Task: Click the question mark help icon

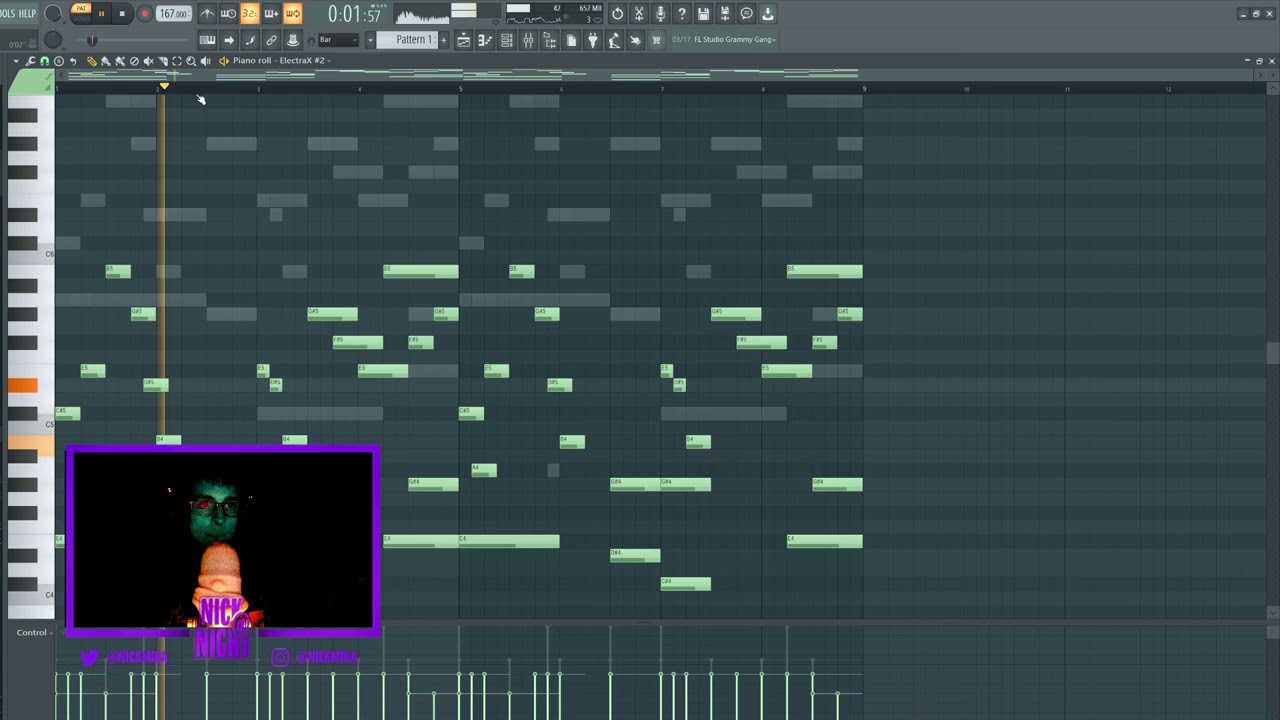Action: click(x=682, y=14)
